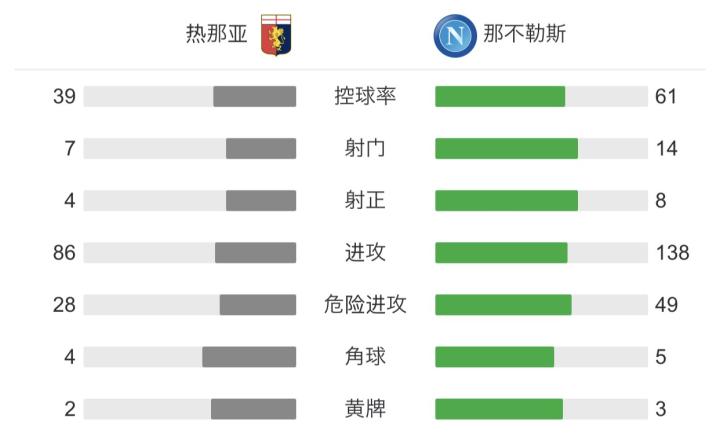Click Genoa's gray 控球率 bar
This screenshot has width=720, height=433.
254,96
